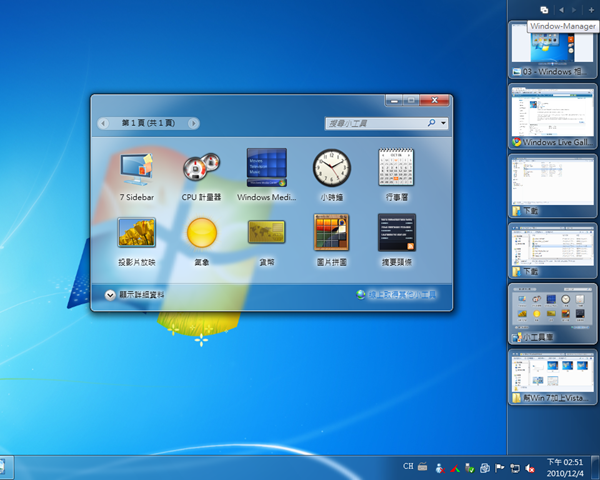Viewport: 600px width, 480px height.
Task: Select the calendar gadget icon
Action: [396, 167]
